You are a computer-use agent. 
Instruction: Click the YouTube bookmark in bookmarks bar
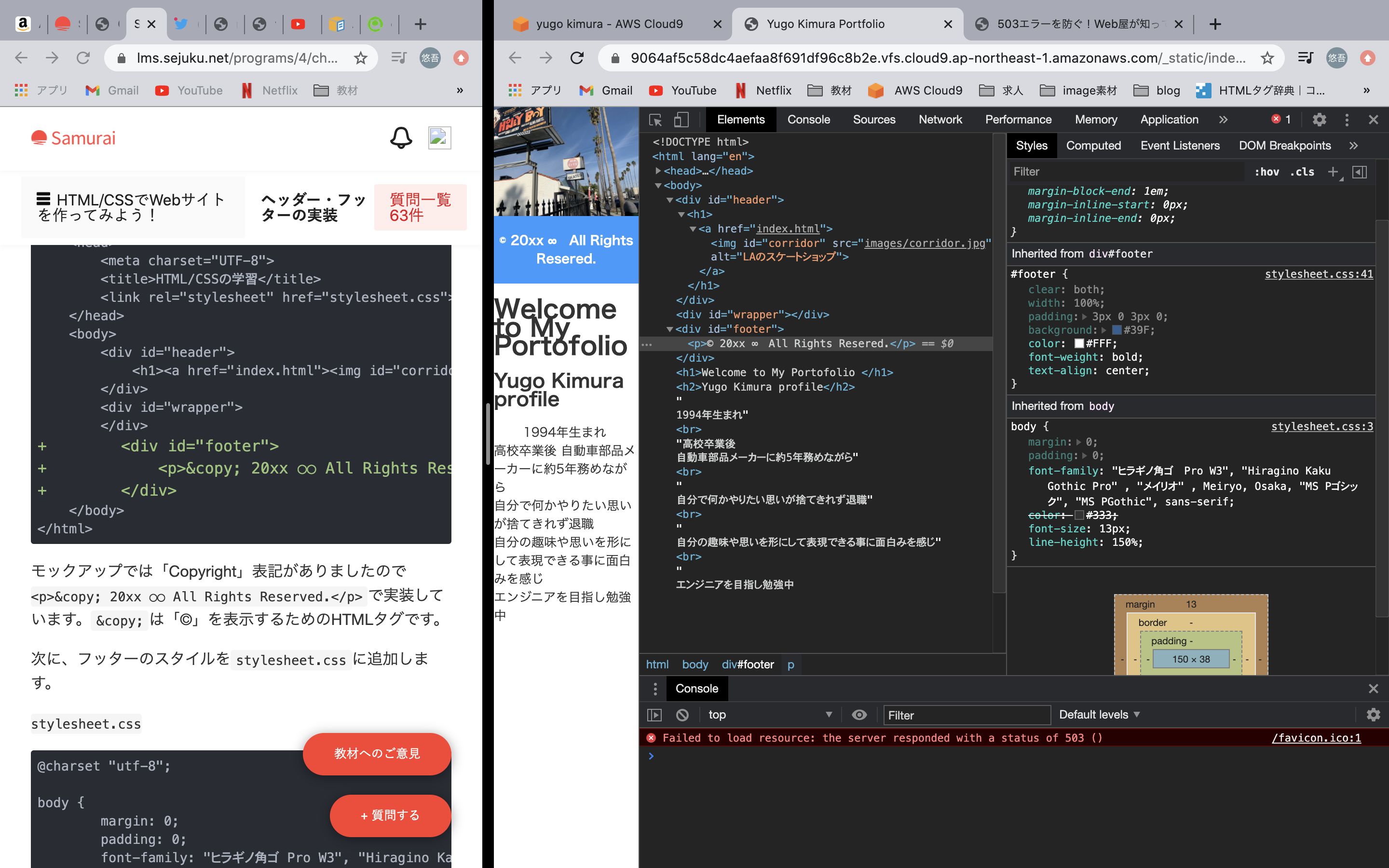(190, 90)
